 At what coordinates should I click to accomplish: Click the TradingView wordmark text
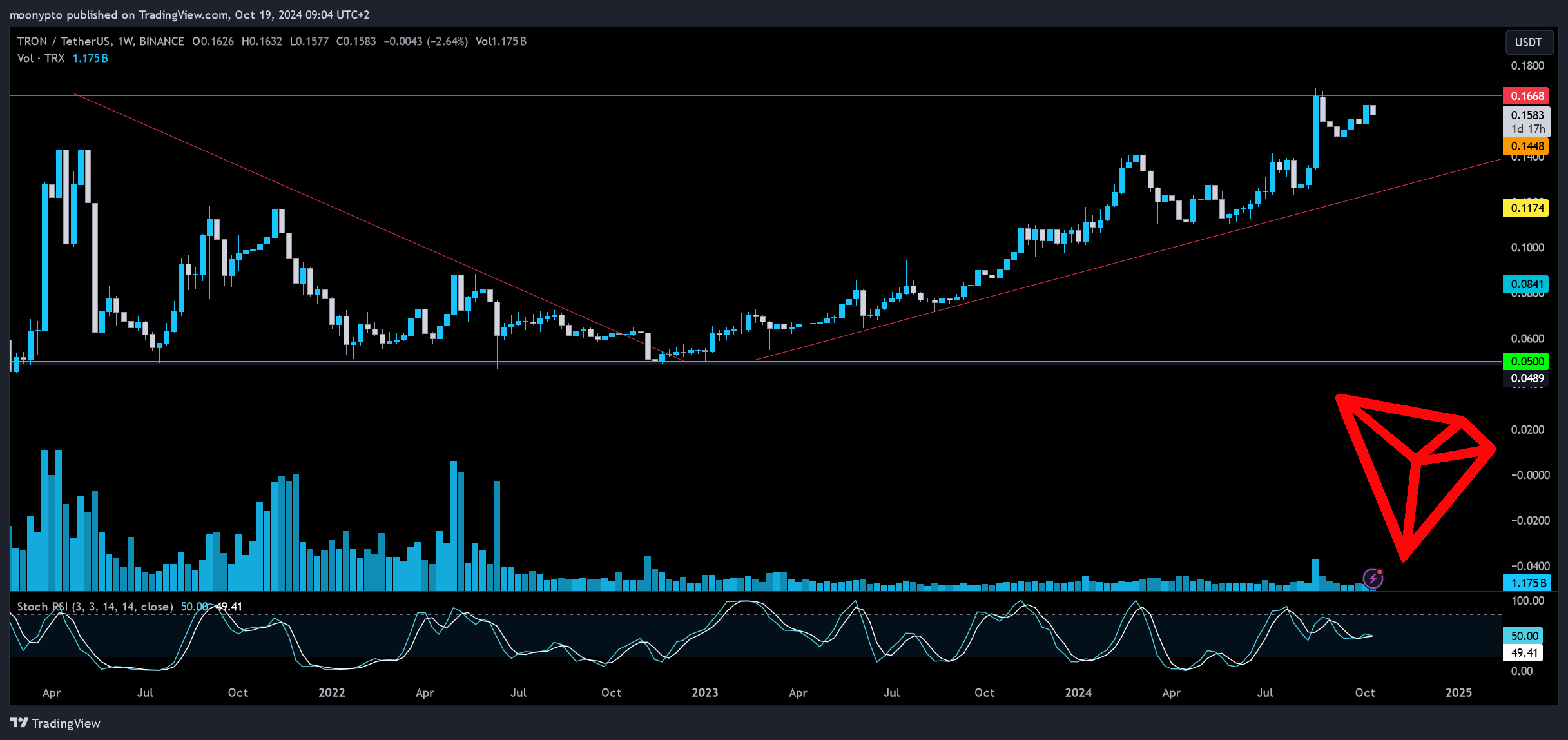pos(66,723)
